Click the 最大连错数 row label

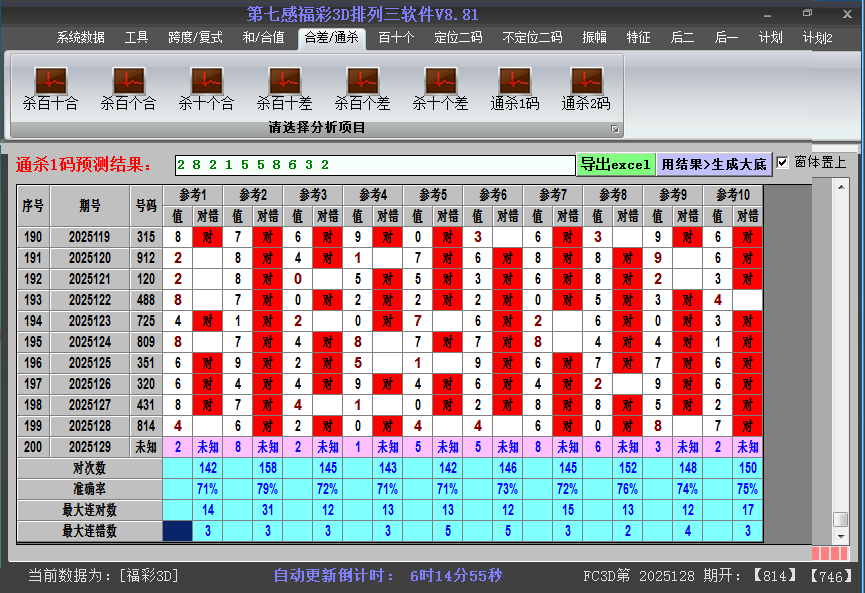89,531
